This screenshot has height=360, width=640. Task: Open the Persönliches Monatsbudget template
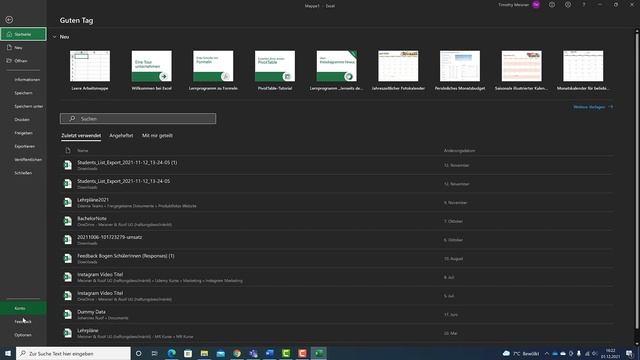[x=460, y=70]
